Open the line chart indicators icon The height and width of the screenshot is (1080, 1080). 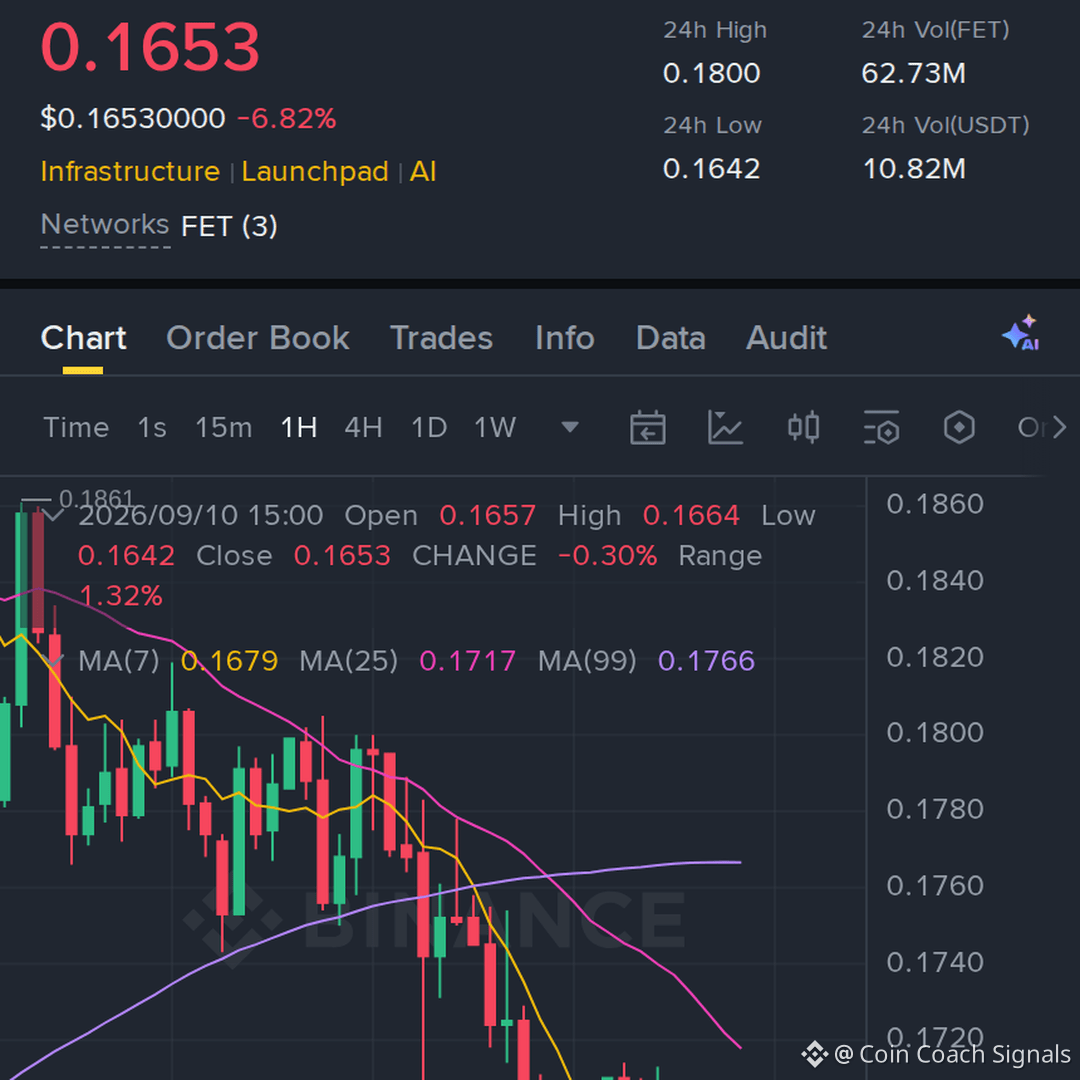tap(725, 428)
